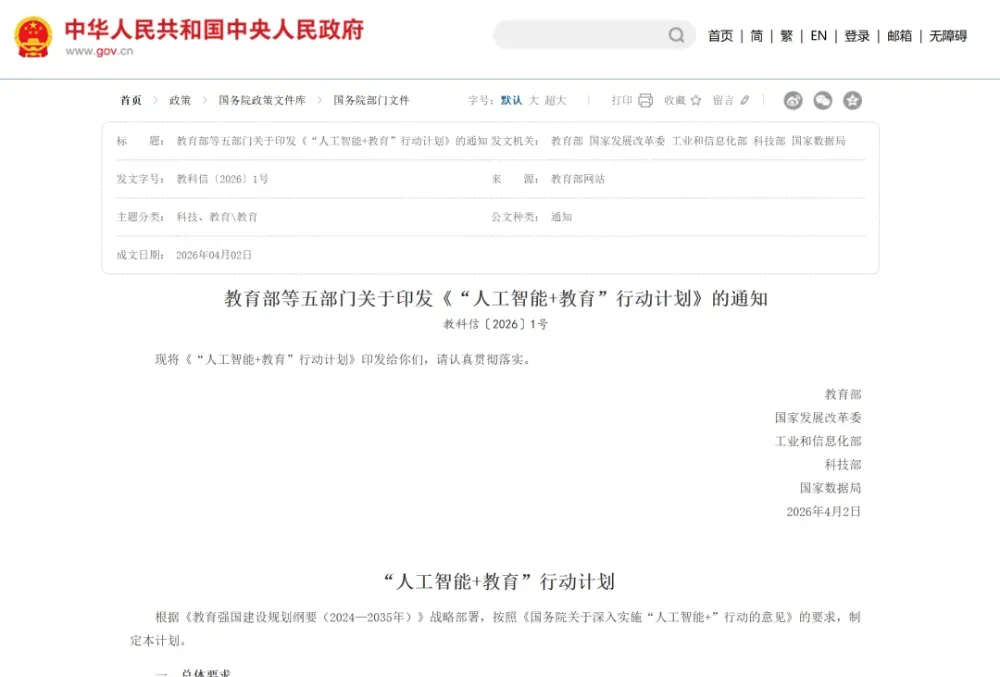1000x677 pixels.
Task: Share via the Qzone star icon
Action: (x=852, y=100)
